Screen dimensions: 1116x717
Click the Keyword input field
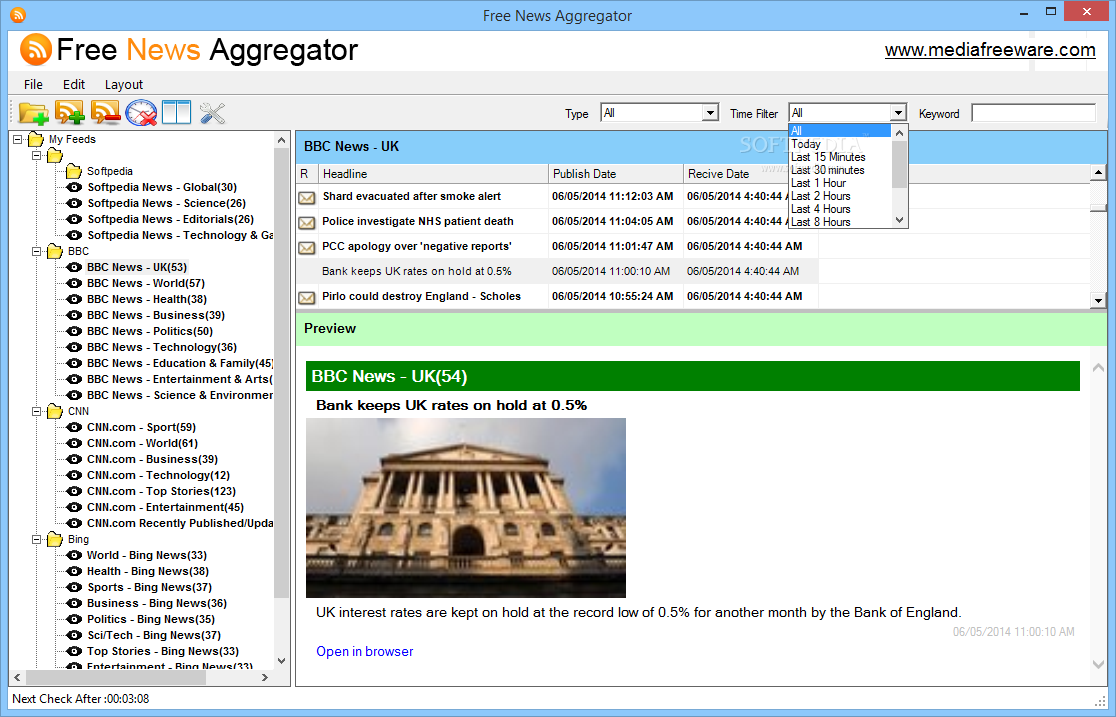coord(1033,112)
